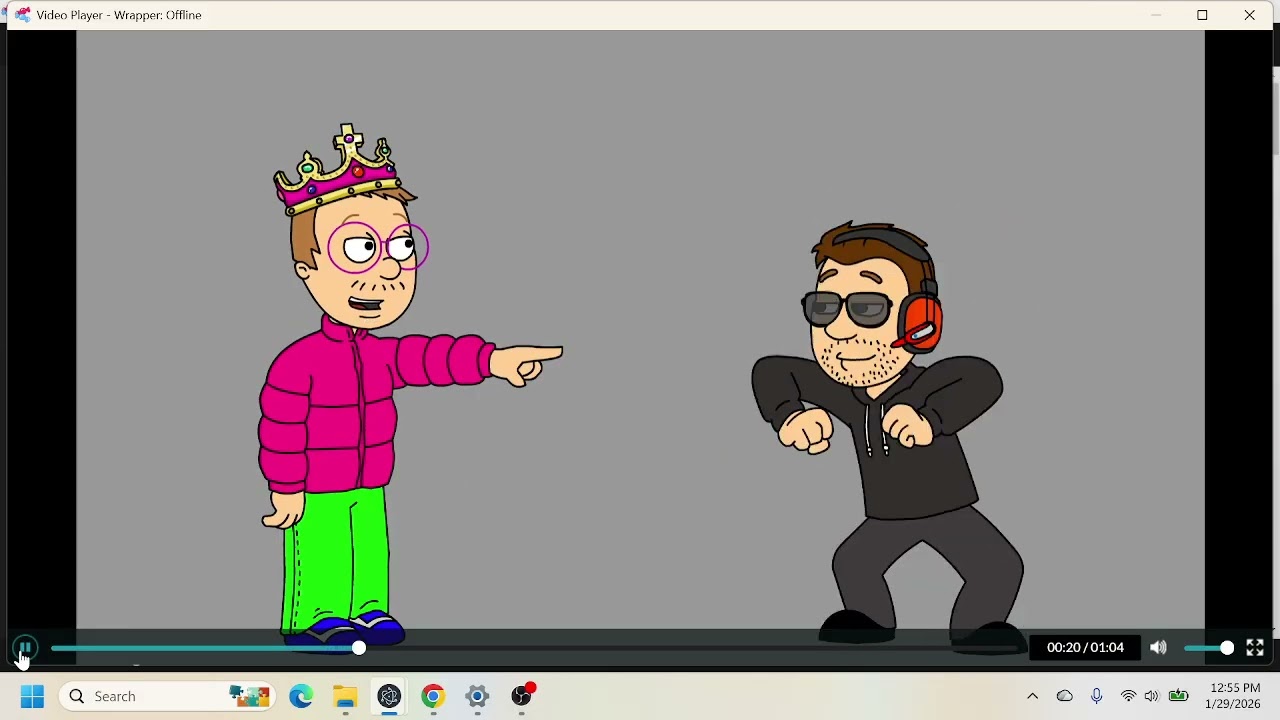Click the video progress bar handle

point(359,648)
